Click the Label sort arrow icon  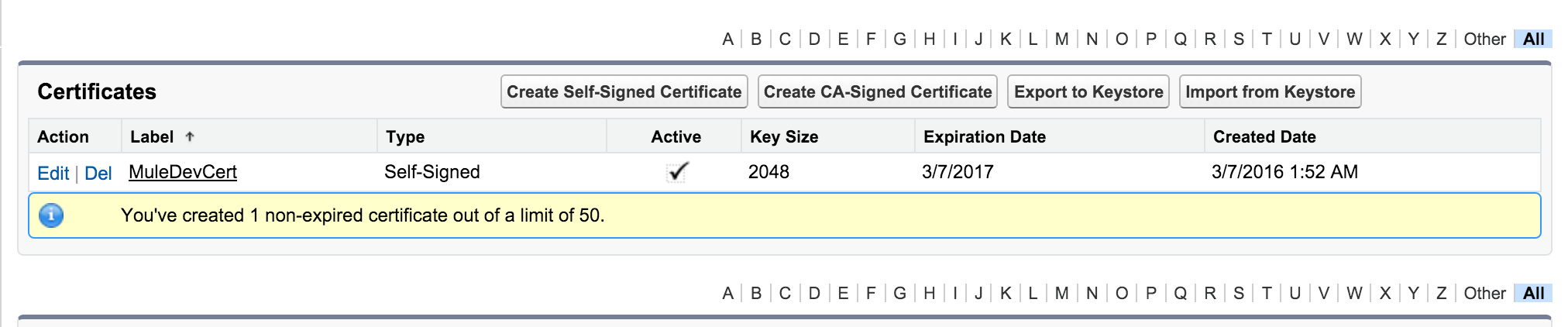point(190,137)
